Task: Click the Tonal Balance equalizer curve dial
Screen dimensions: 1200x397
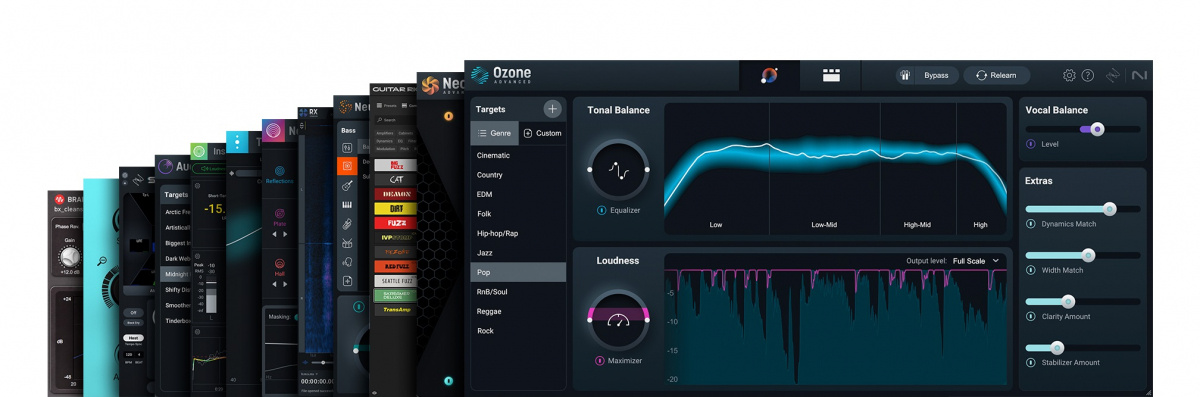Action: tap(618, 170)
